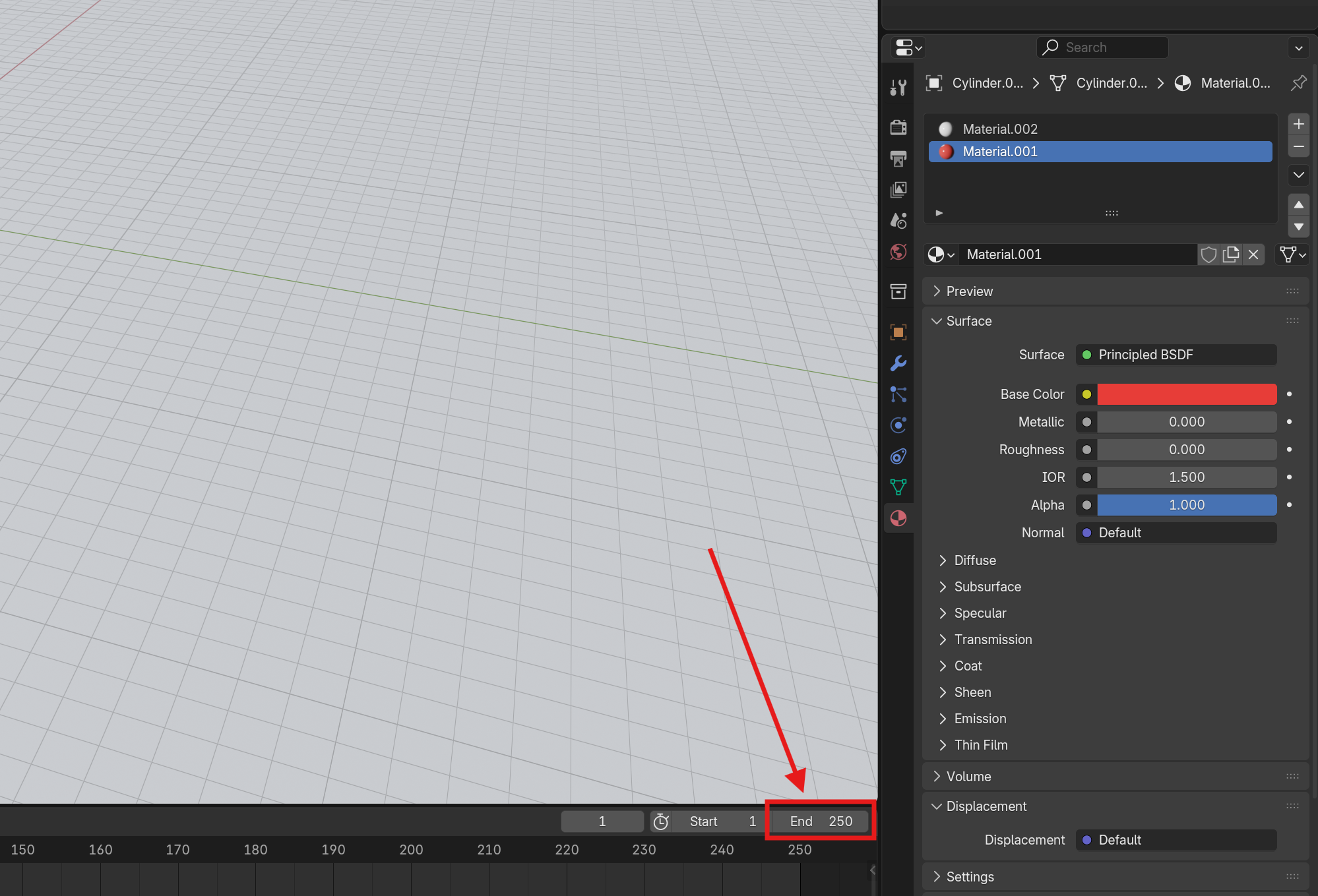1318x896 pixels.
Task: Open the Properties options dropdown arrow
Action: pyautogui.click(x=1298, y=47)
